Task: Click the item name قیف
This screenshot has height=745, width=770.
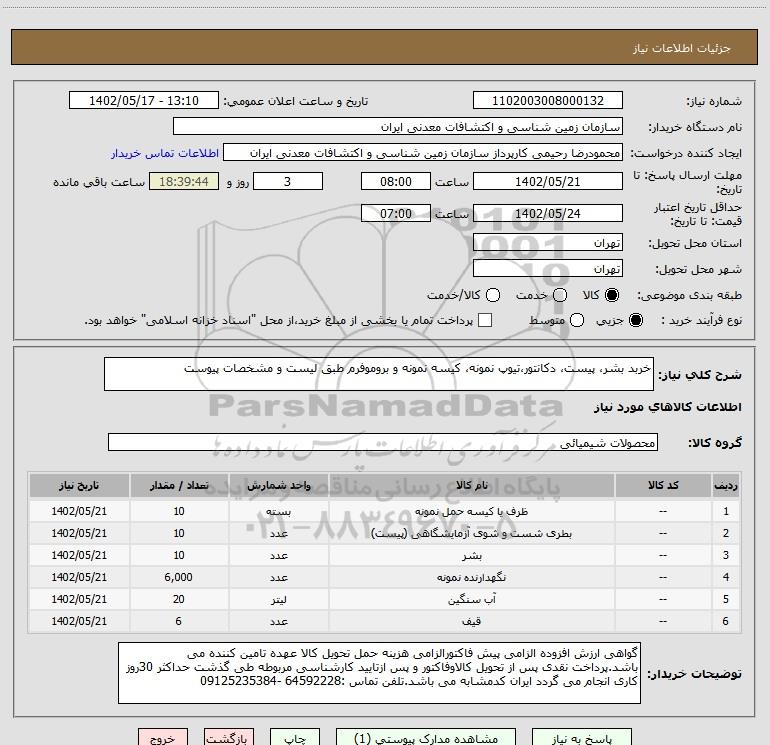Action: tap(471, 621)
